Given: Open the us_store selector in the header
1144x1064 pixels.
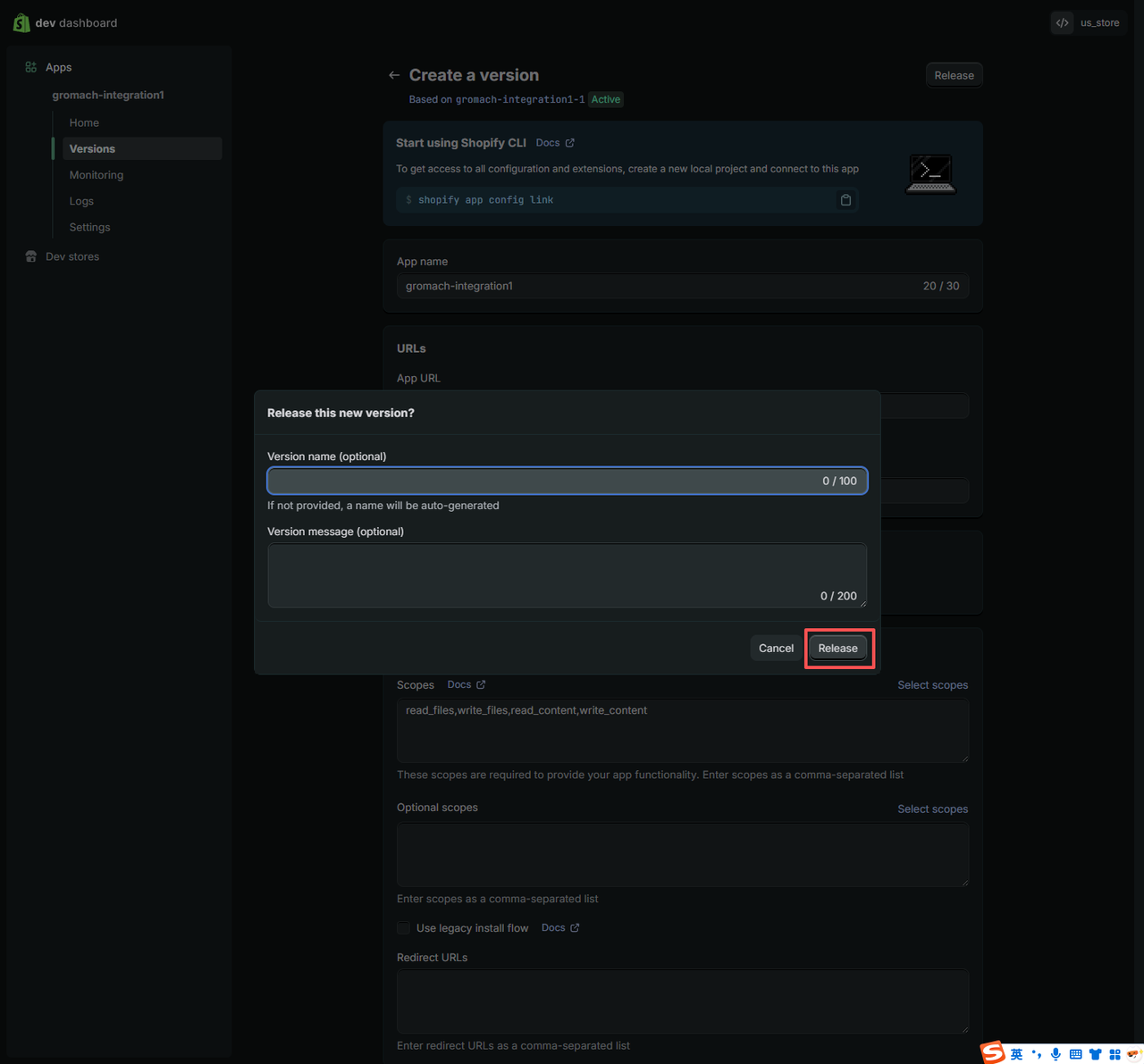Looking at the screenshot, I should point(1089,23).
